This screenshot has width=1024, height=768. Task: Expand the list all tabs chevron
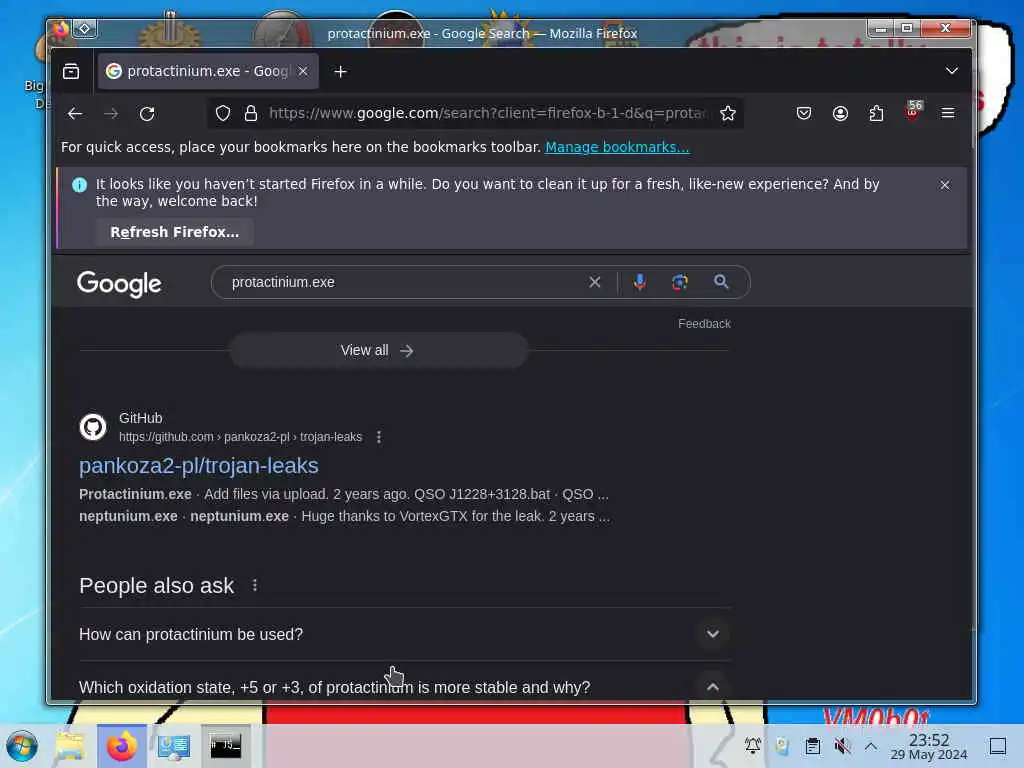[952, 71]
